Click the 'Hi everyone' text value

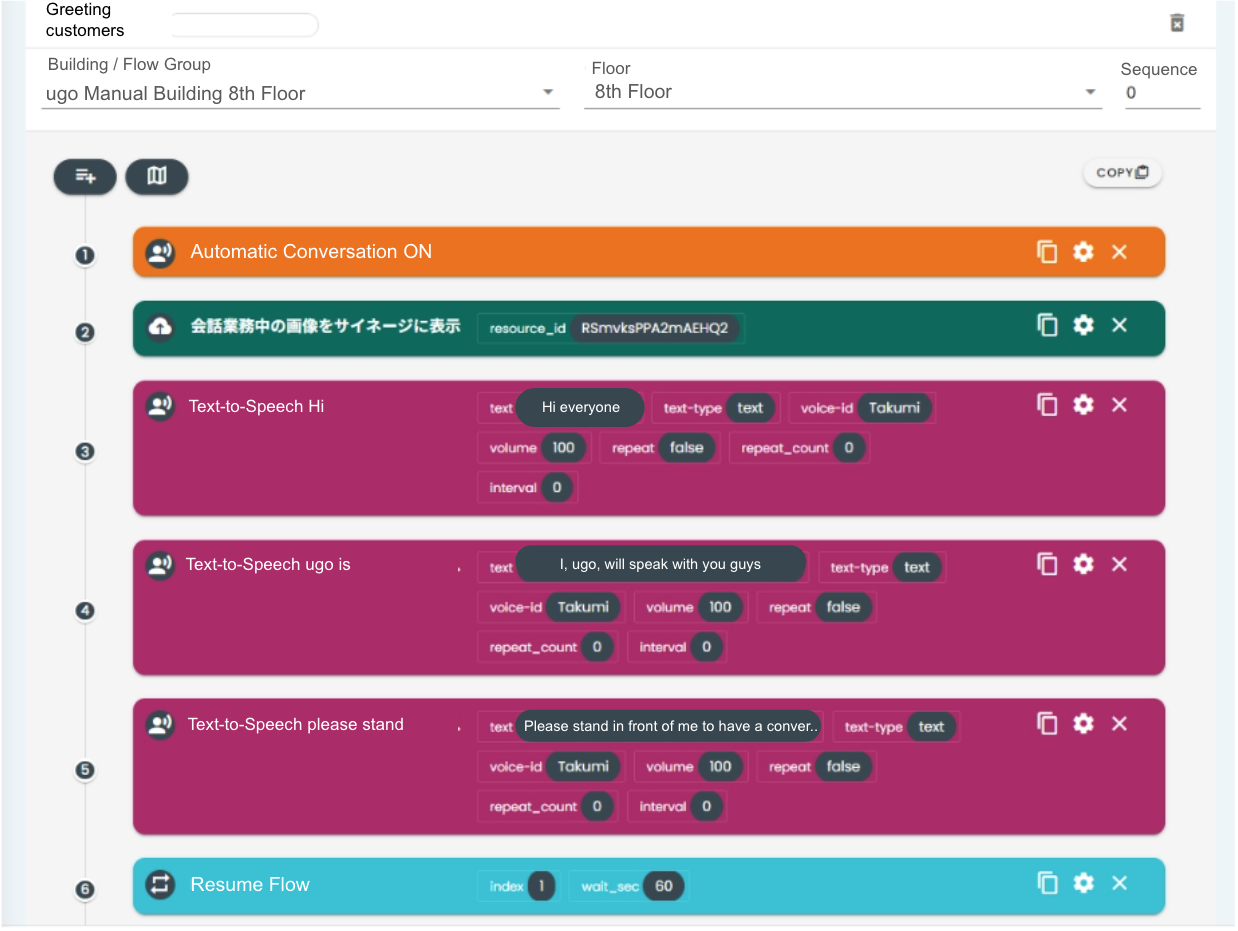[580, 407]
